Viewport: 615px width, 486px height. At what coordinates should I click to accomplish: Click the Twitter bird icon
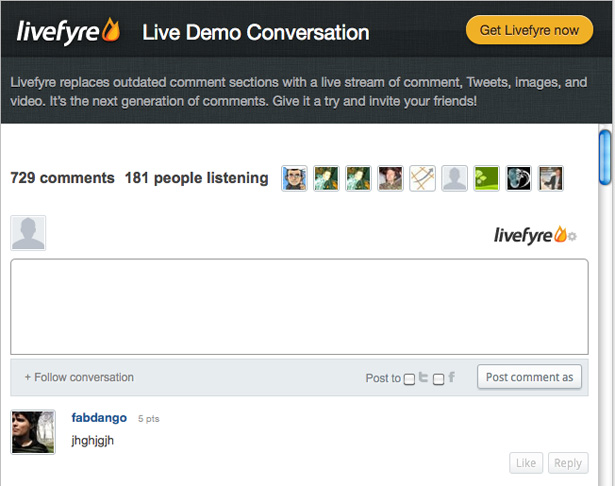point(423,377)
